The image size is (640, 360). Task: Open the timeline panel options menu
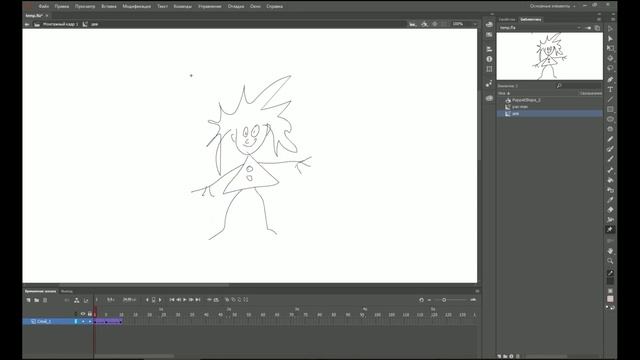click(x=477, y=291)
